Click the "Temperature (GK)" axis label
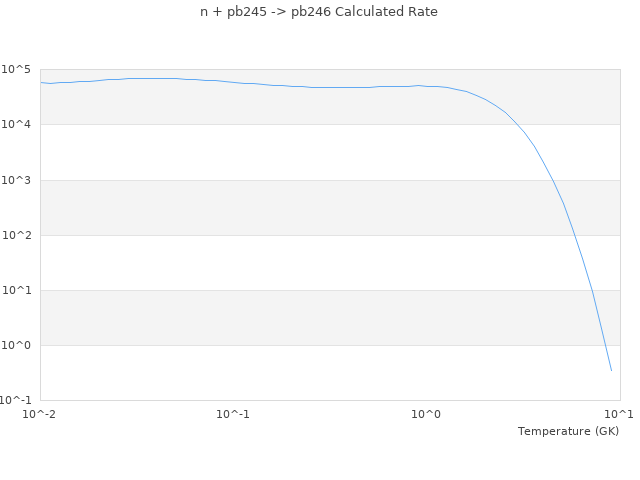Screen dimensions: 640x480 568,431
